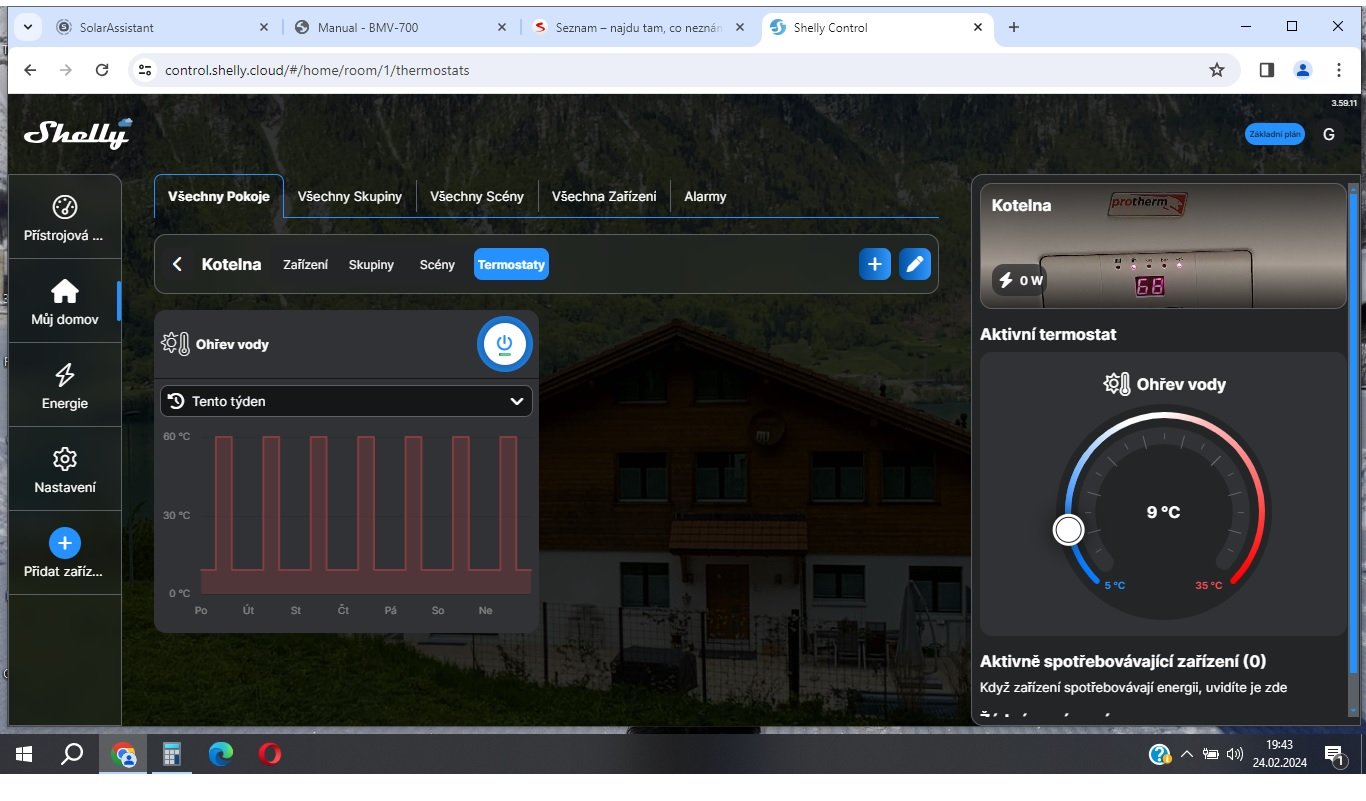Click the blue plus add button
This screenshot has height=801, width=1366.
point(874,264)
